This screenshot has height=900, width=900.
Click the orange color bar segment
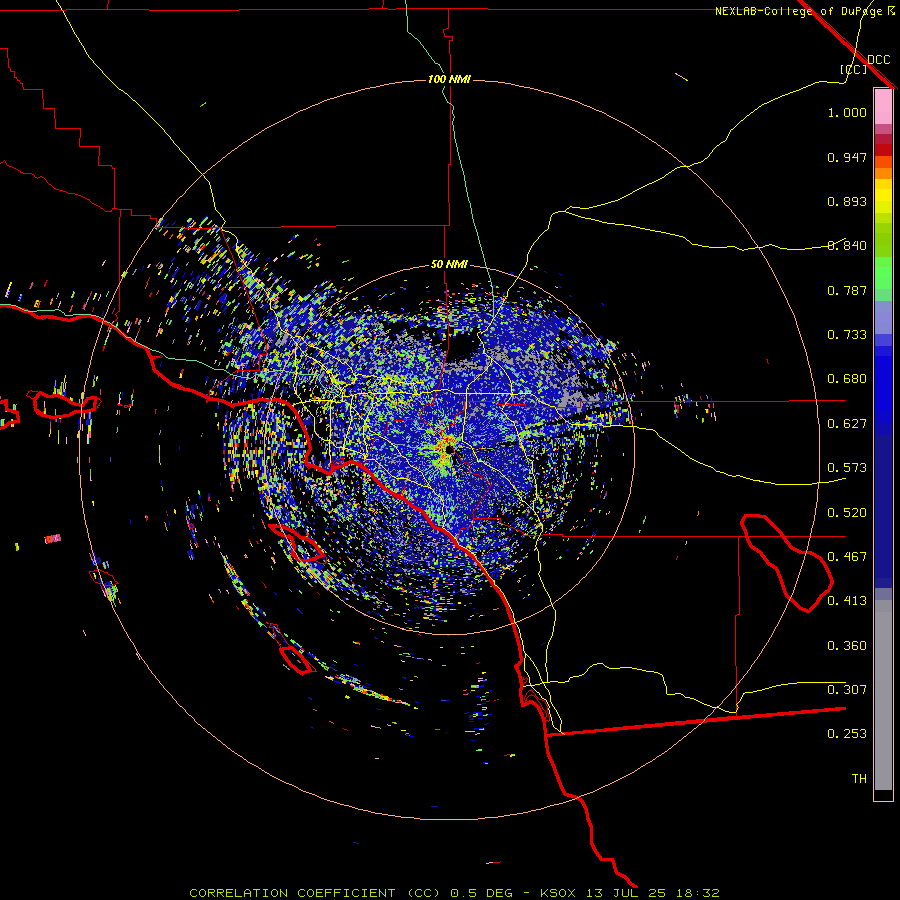[x=883, y=173]
